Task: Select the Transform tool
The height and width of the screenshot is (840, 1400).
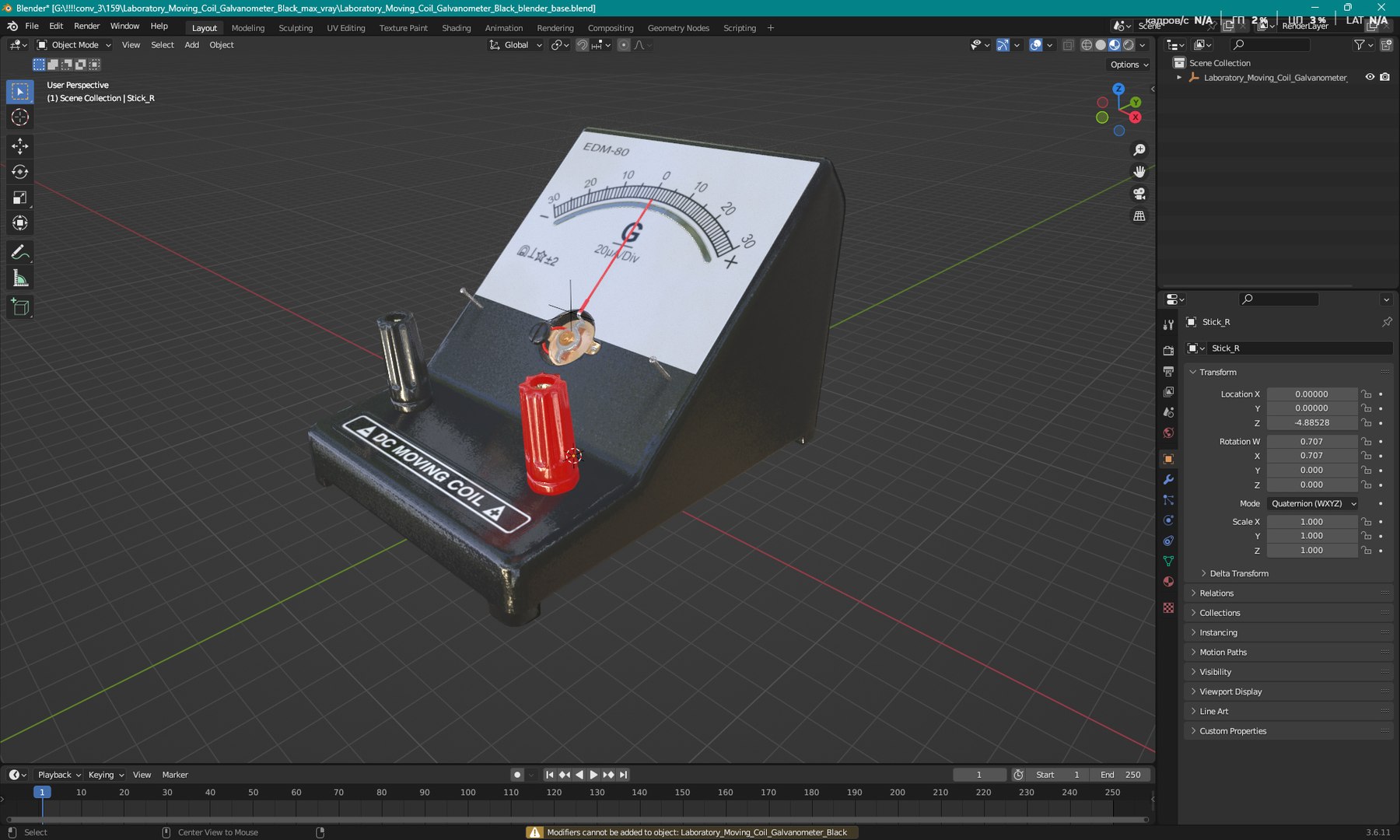Action: tap(20, 223)
